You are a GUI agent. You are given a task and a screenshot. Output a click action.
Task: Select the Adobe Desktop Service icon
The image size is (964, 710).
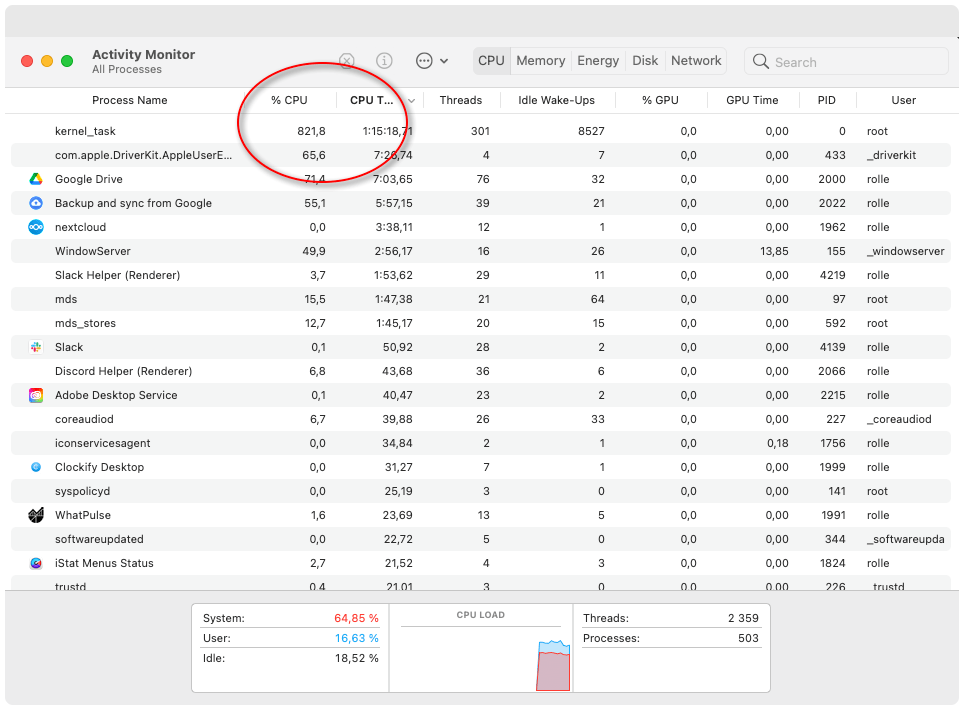(x=36, y=395)
